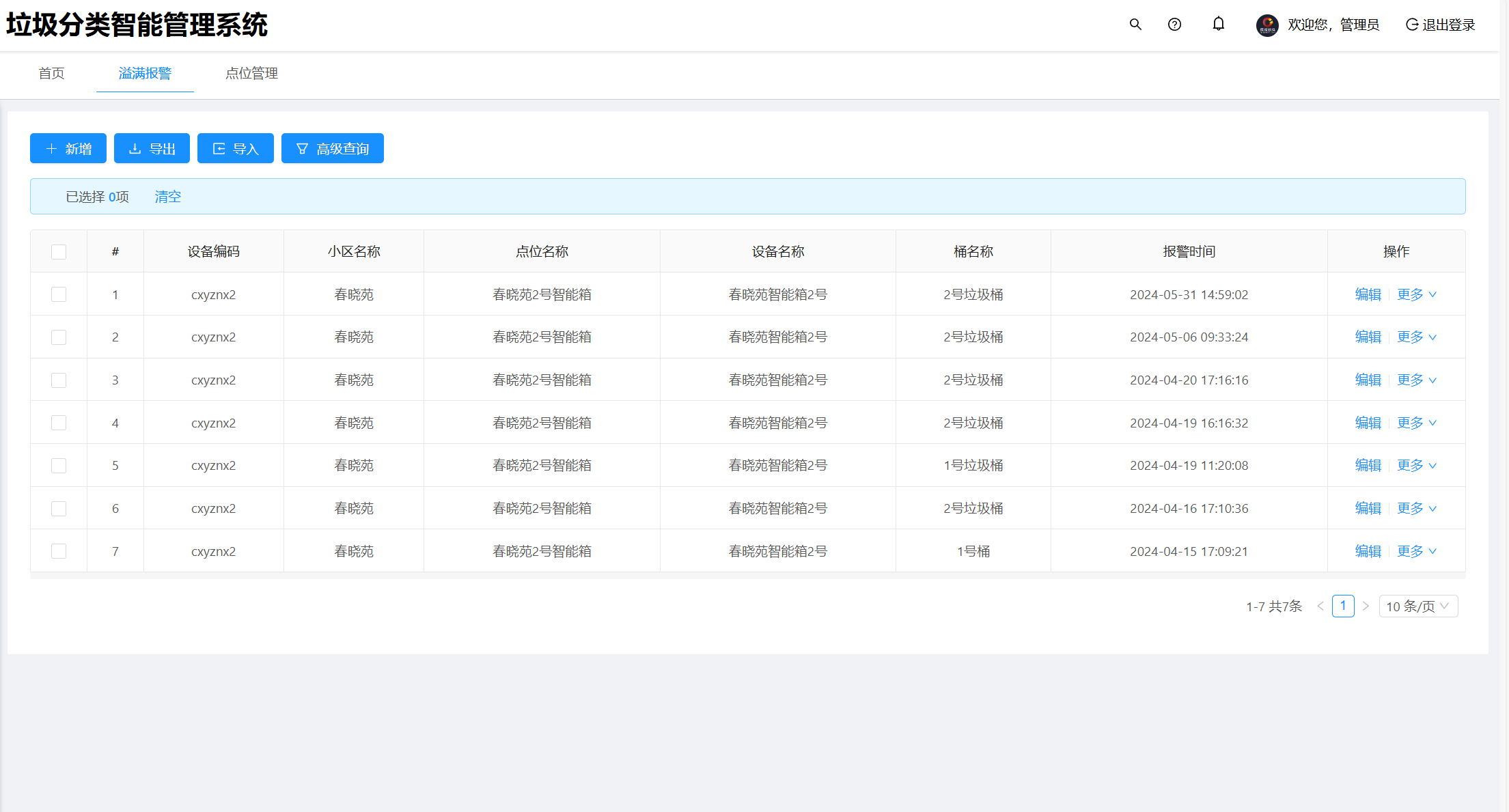The height and width of the screenshot is (812, 1509).
Task: Check the checkbox for row 1
Action: tap(59, 294)
